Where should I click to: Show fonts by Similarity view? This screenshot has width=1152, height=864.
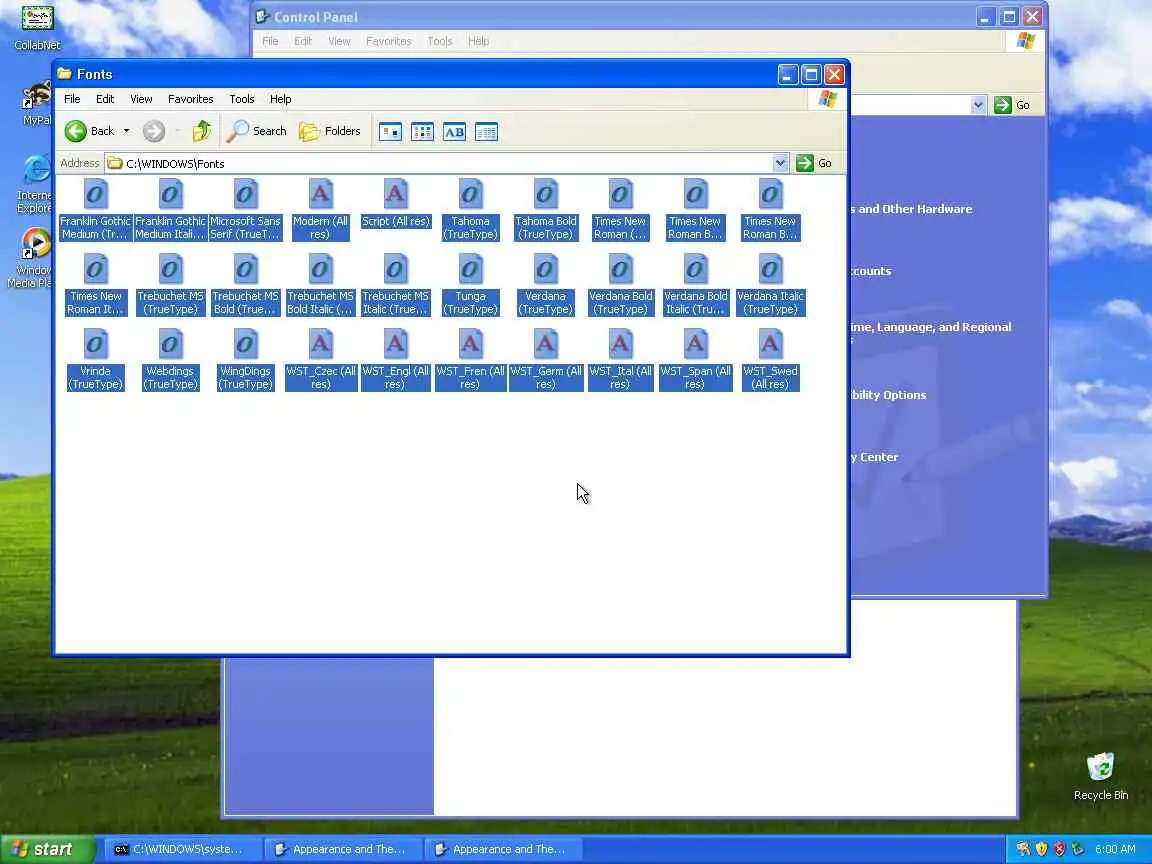coord(454,132)
